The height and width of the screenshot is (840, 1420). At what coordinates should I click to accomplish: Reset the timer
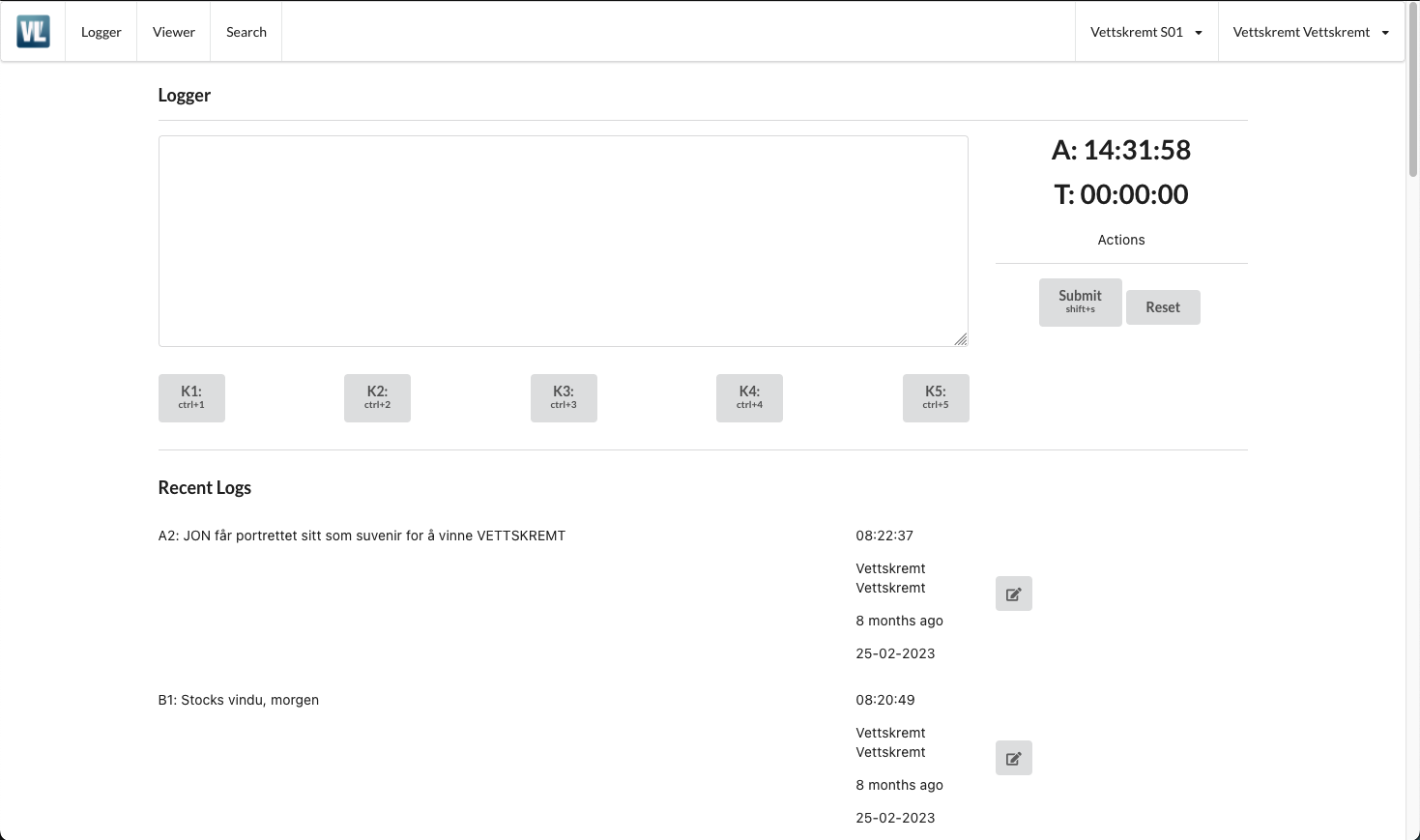(1163, 307)
